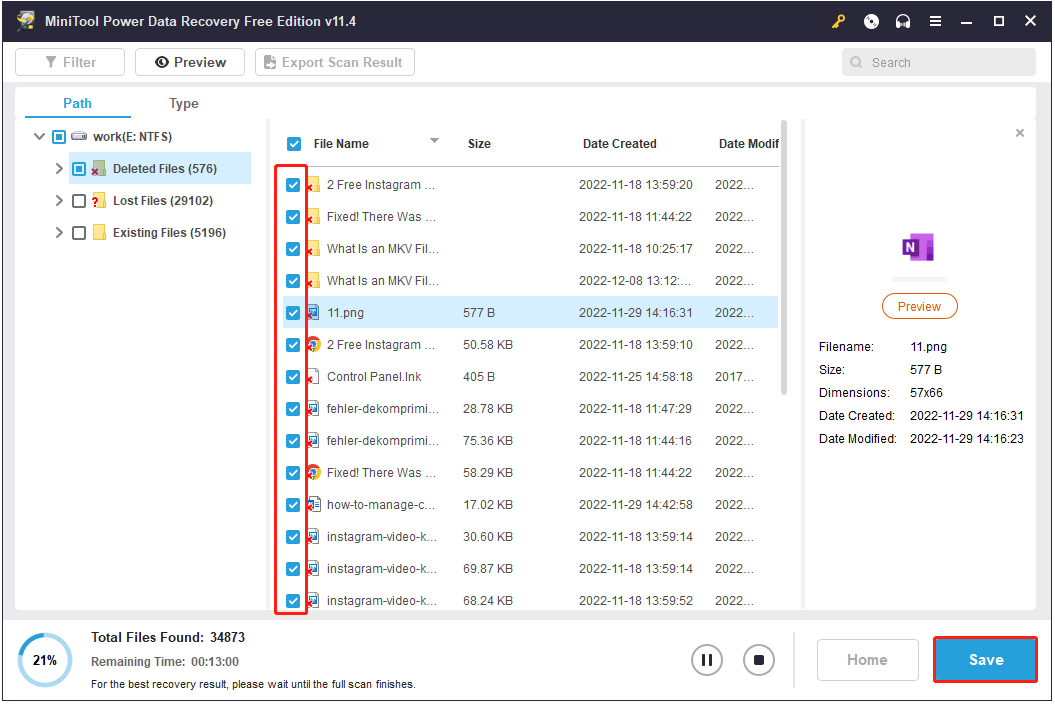Click the key register icon in title bar
The image size is (1055, 704).
tap(838, 21)
